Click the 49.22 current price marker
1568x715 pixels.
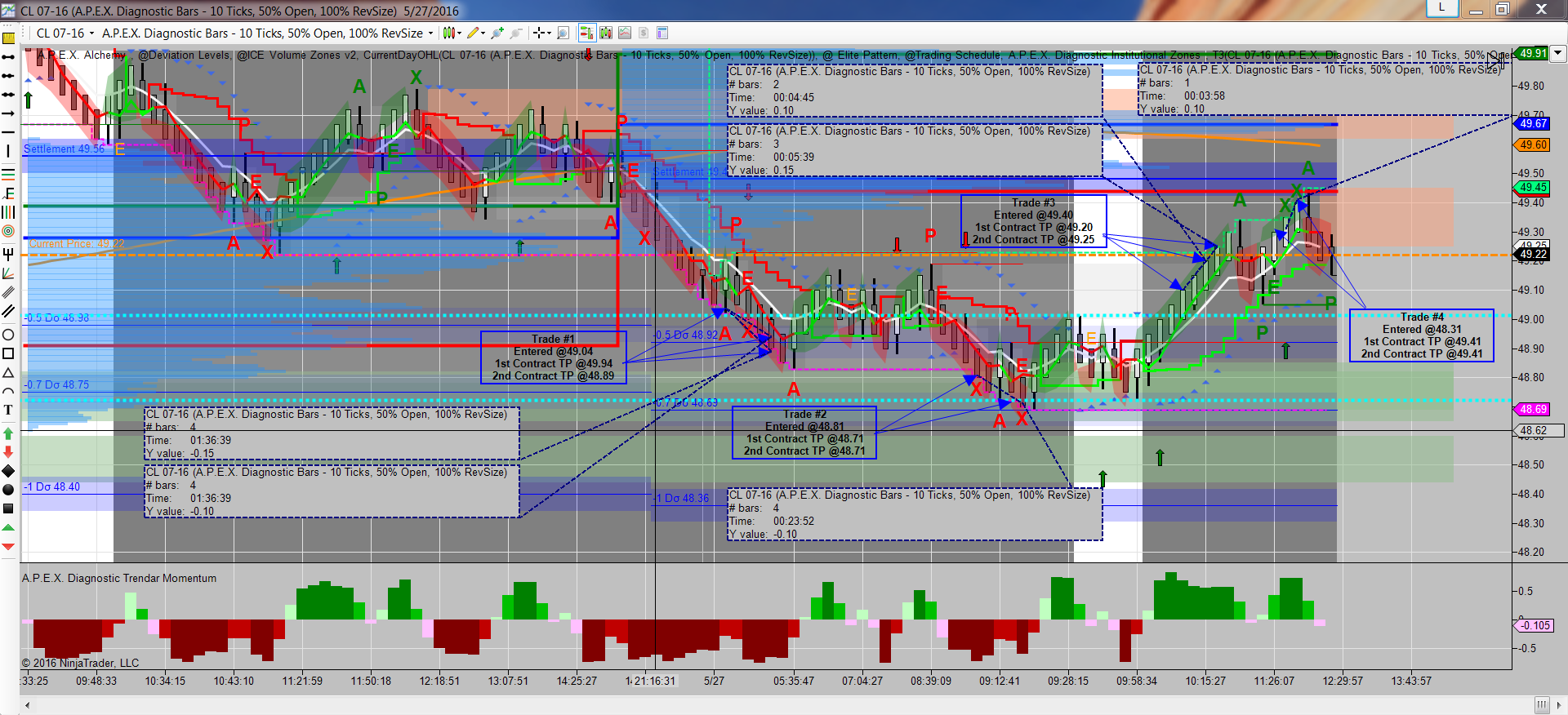(1533, 255)
